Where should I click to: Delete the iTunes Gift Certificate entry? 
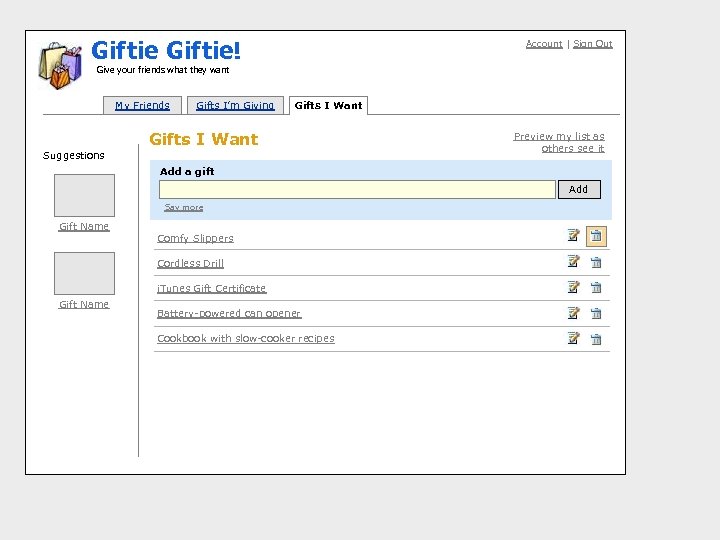pos(596,287)
